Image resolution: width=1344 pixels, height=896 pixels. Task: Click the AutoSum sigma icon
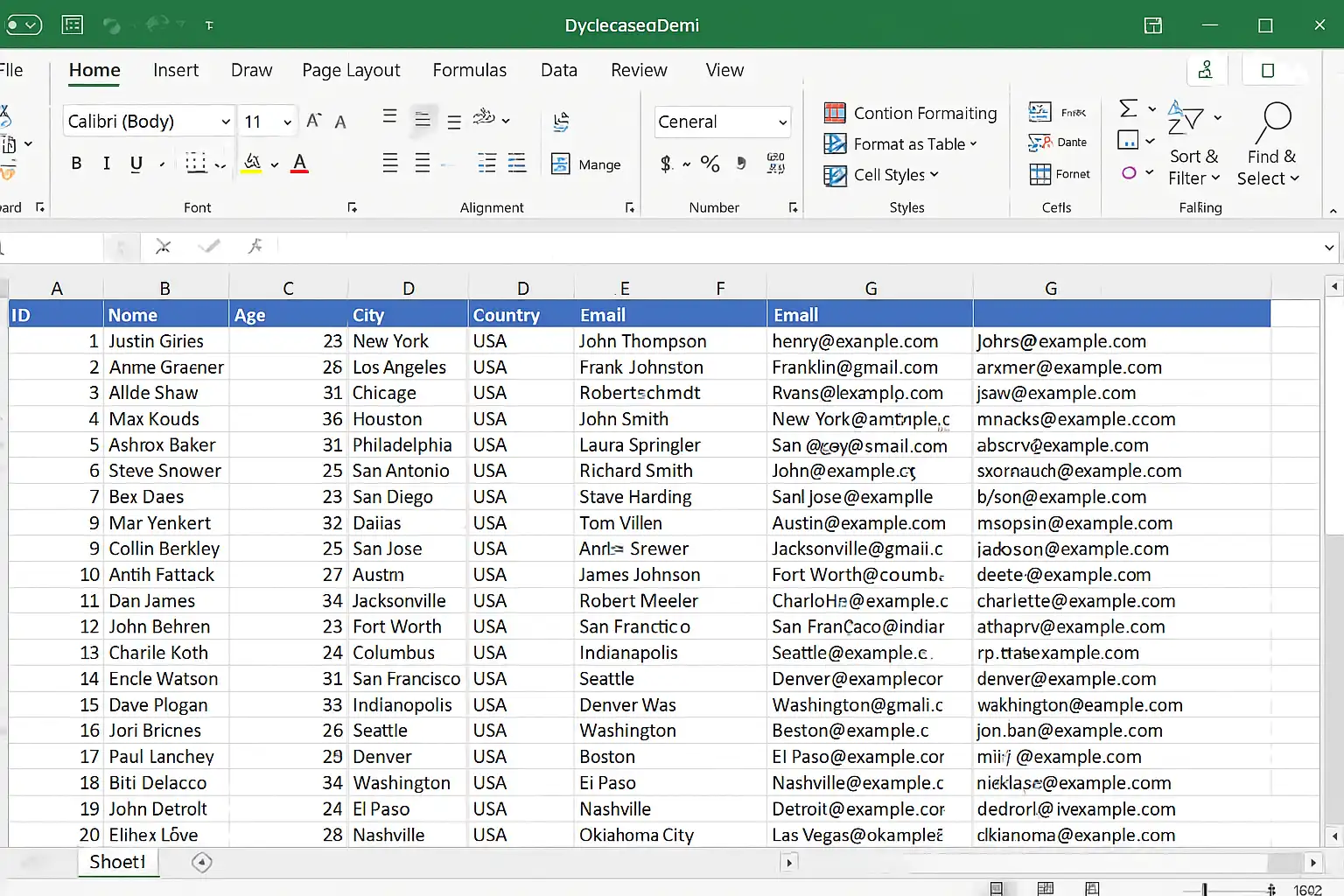click(x=1129, y=108)
